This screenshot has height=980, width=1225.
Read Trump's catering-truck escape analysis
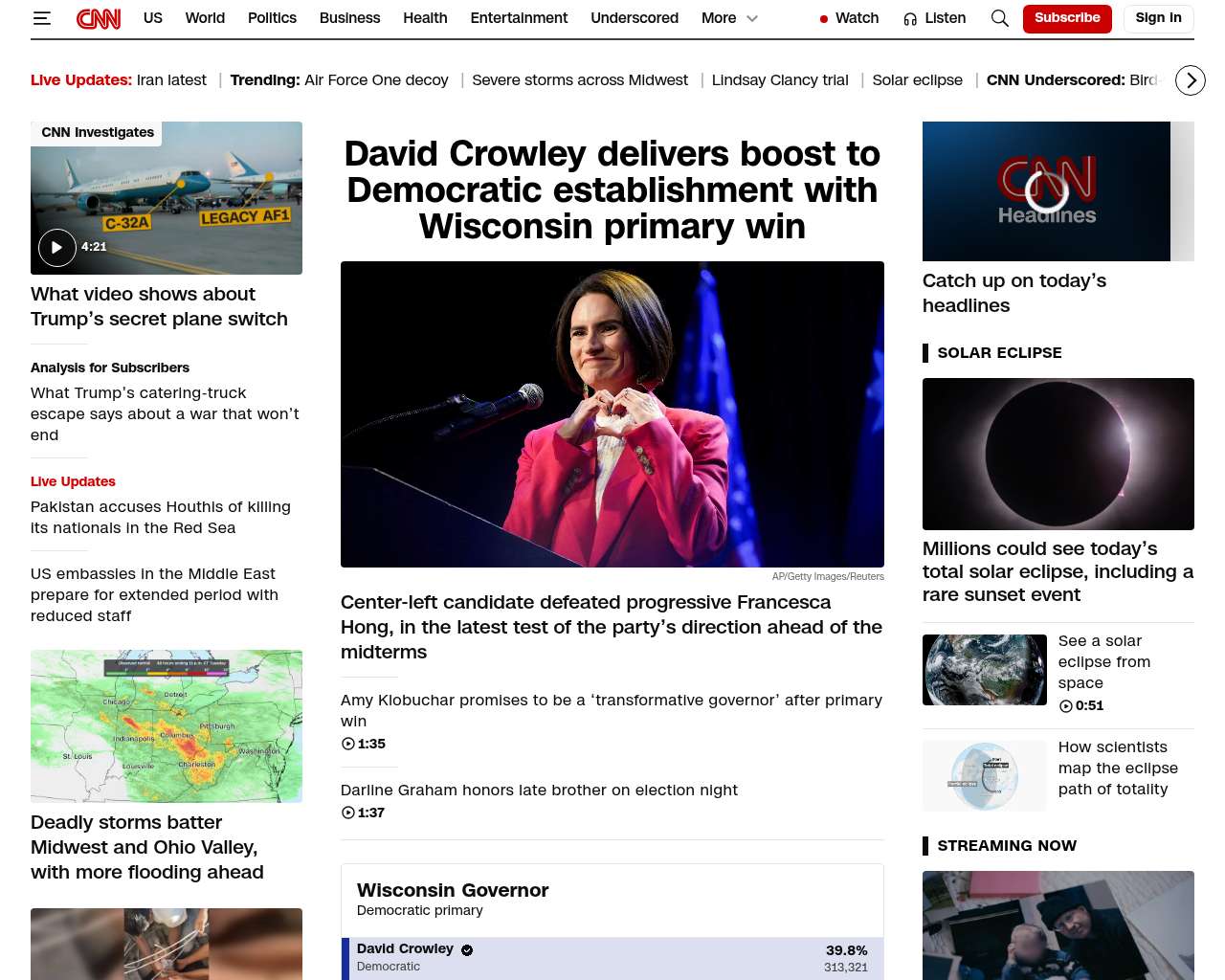165,413
